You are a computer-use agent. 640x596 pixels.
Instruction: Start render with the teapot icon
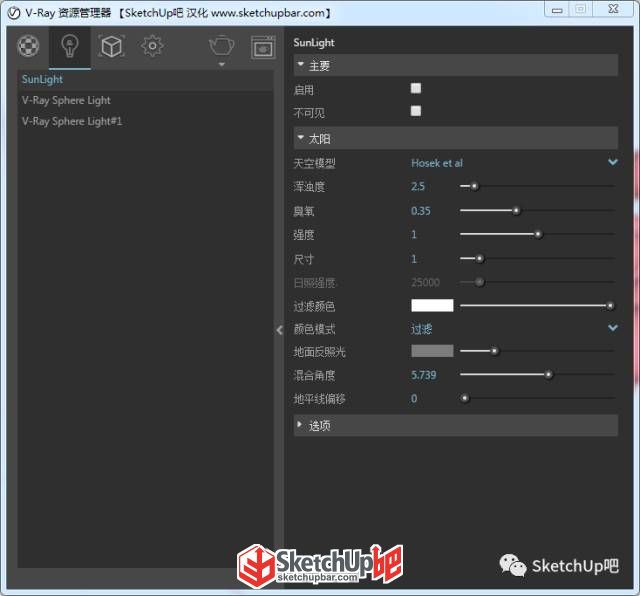pos(222,45)
